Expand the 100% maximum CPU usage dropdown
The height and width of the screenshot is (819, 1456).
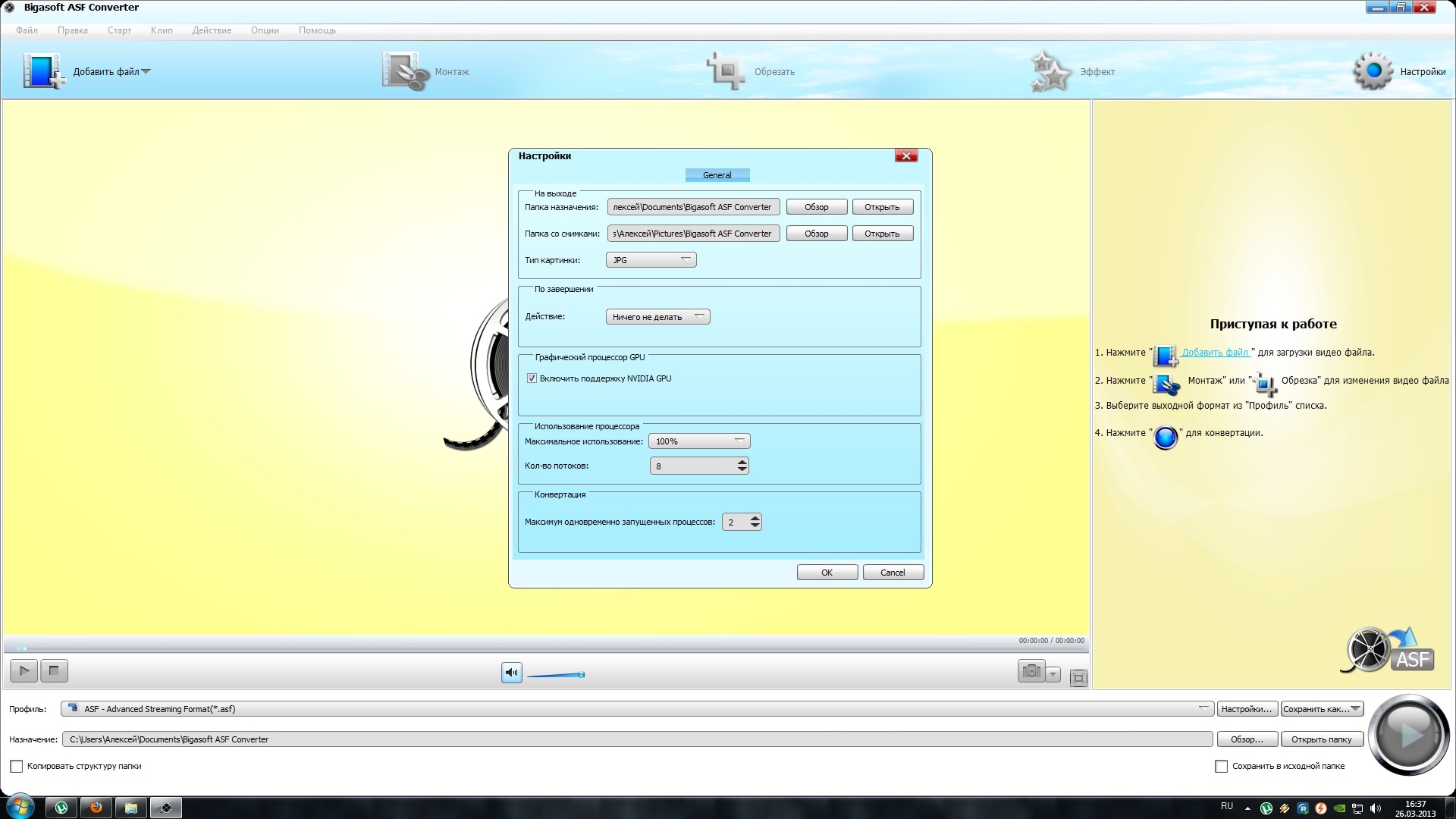(x=698, y=441)
